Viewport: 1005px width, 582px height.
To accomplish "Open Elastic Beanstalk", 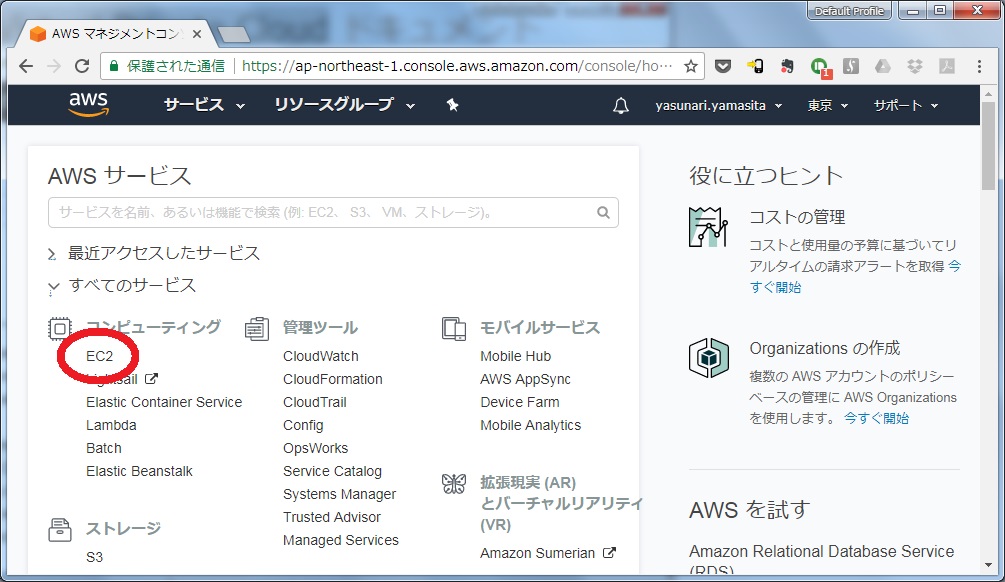I will tap(139, 472).
